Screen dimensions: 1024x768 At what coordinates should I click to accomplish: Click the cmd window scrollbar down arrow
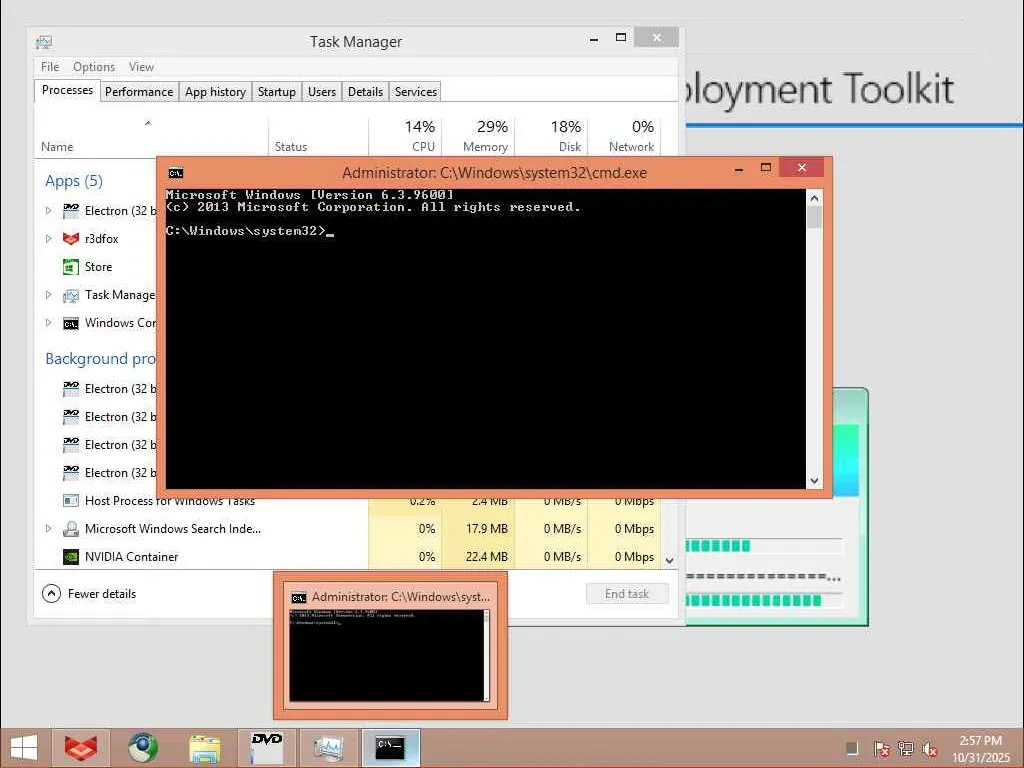point(814,481)
